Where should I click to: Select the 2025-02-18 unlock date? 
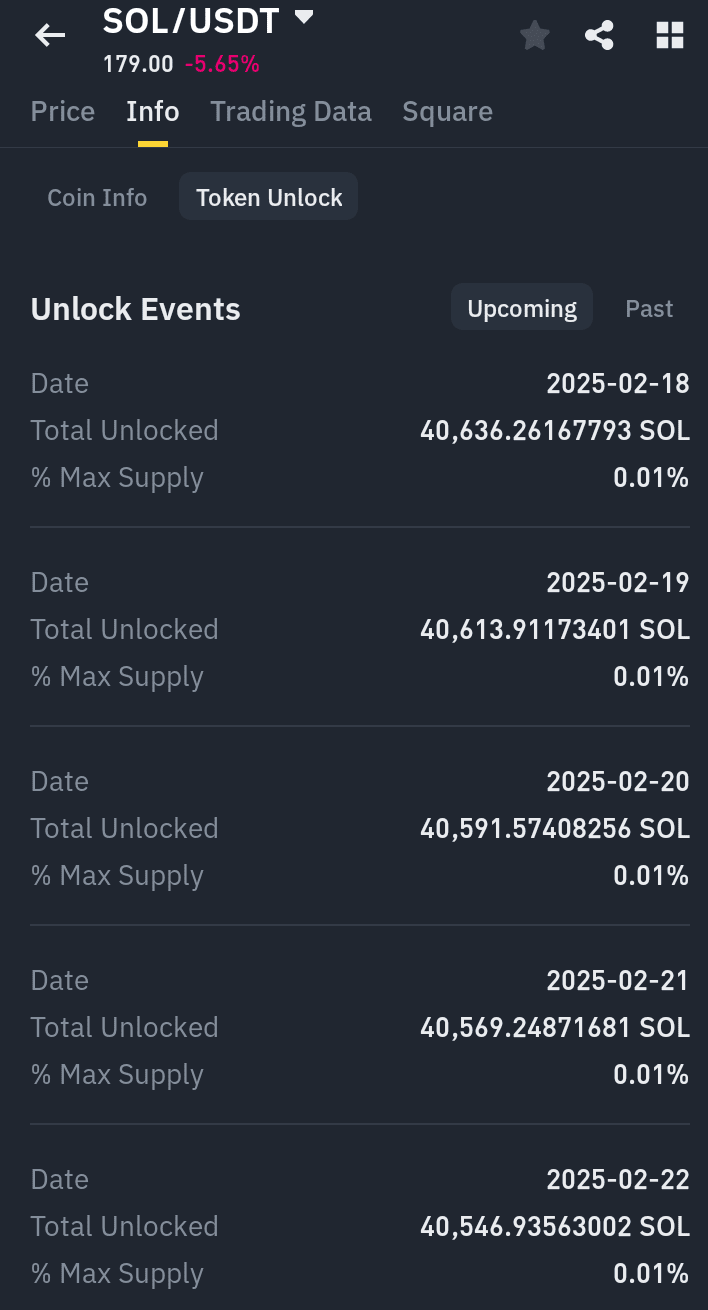tap(617, 383)
